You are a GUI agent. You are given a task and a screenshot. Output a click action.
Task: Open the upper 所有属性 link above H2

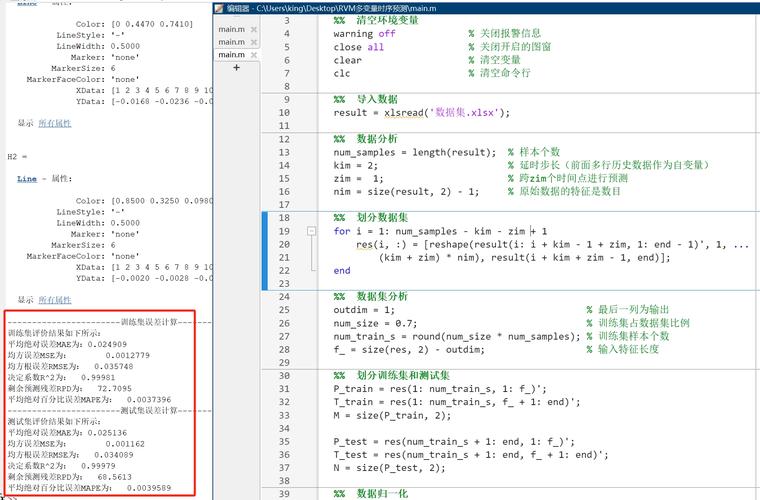(55, 123)
